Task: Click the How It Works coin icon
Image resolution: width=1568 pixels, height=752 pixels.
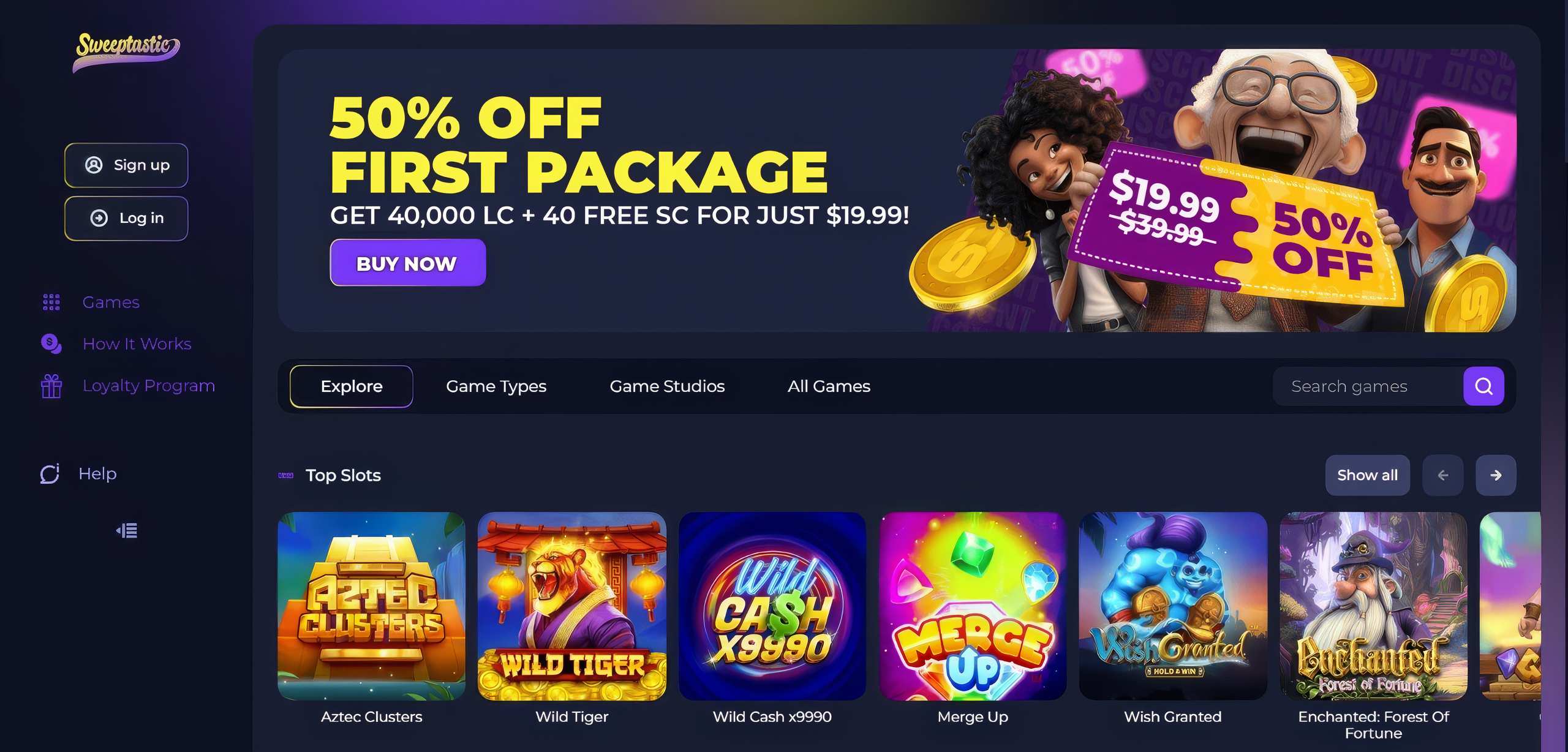Action: (51, 344)
